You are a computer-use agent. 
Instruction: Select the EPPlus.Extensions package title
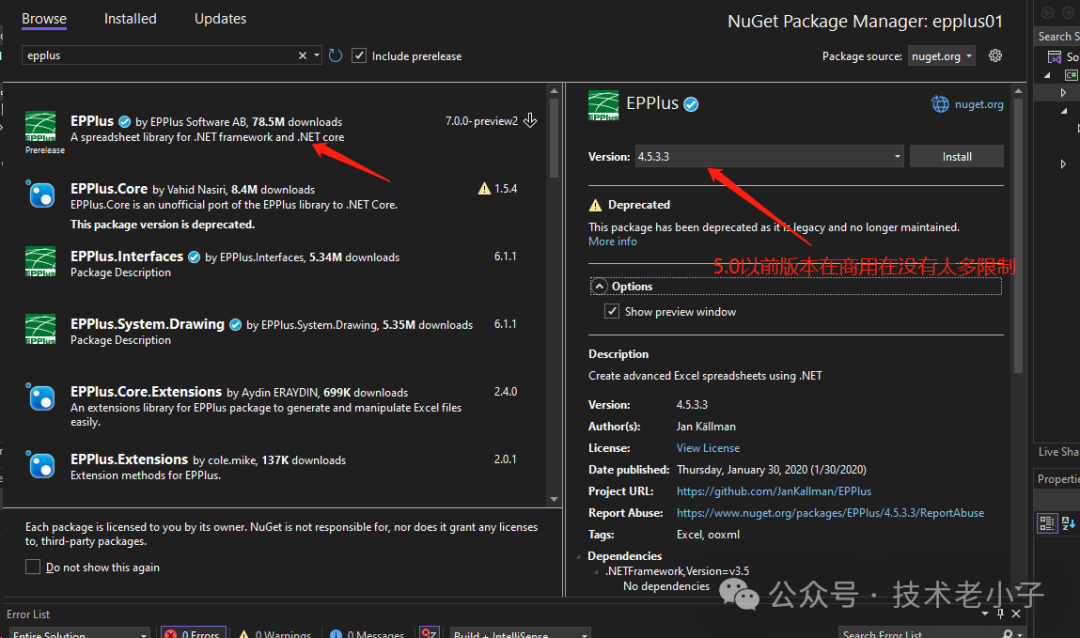pos(129,459)
